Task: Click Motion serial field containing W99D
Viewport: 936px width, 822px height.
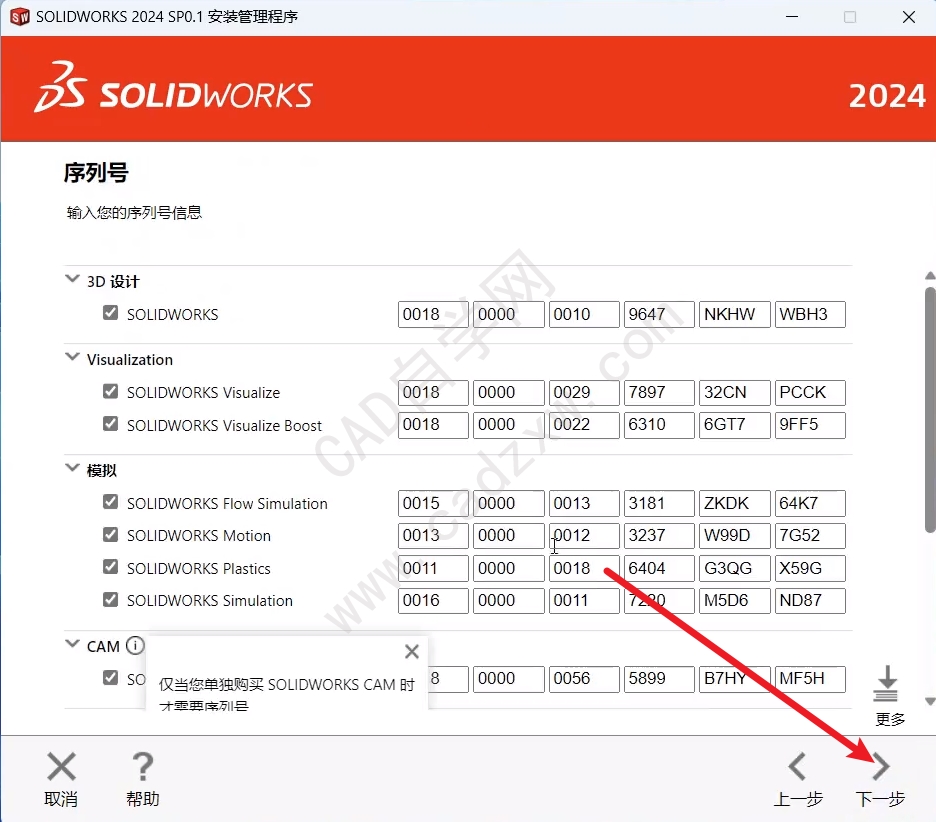Action: click(735, 535)
